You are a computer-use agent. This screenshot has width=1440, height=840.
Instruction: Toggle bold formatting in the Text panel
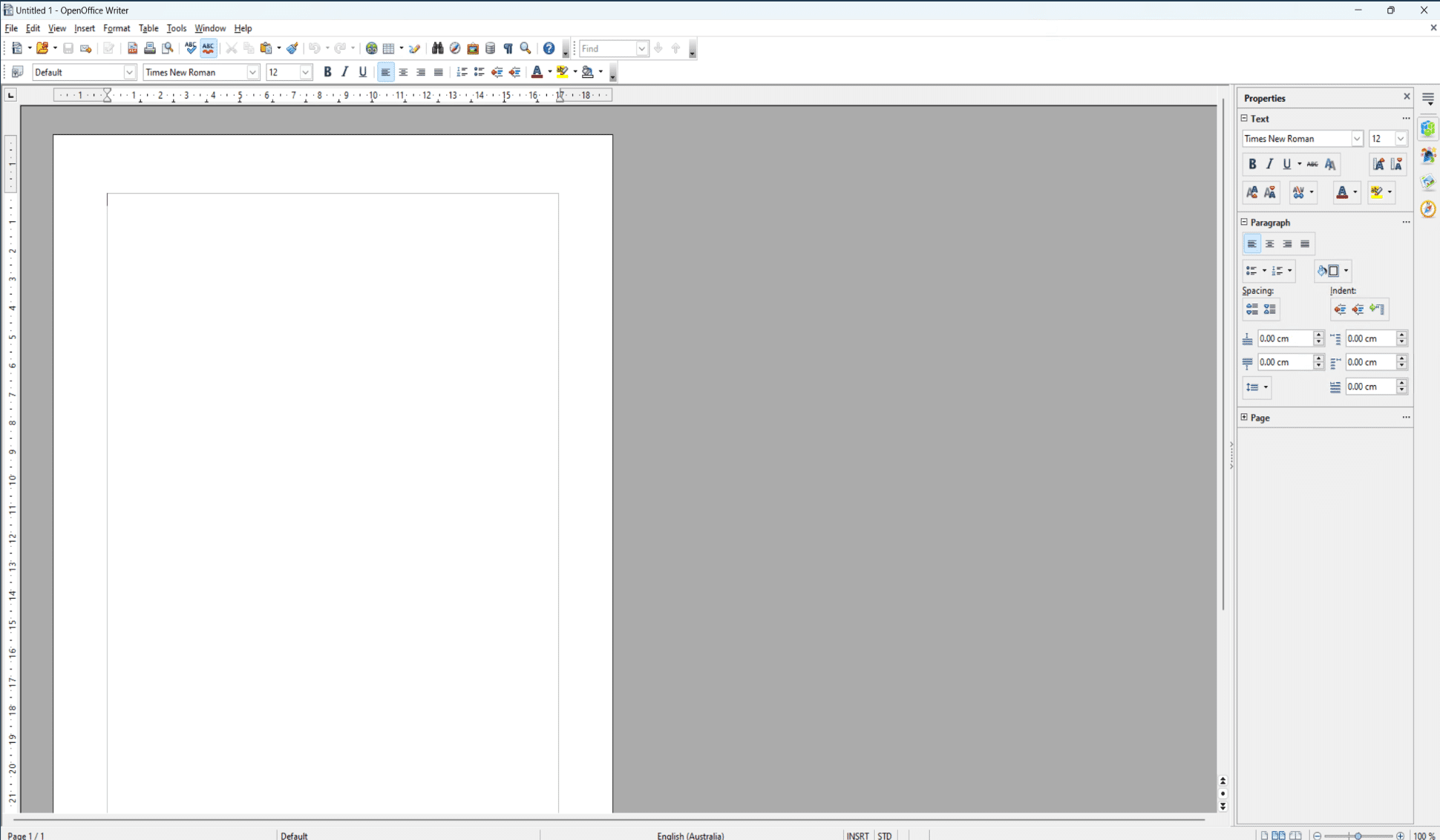(1253, 164)
